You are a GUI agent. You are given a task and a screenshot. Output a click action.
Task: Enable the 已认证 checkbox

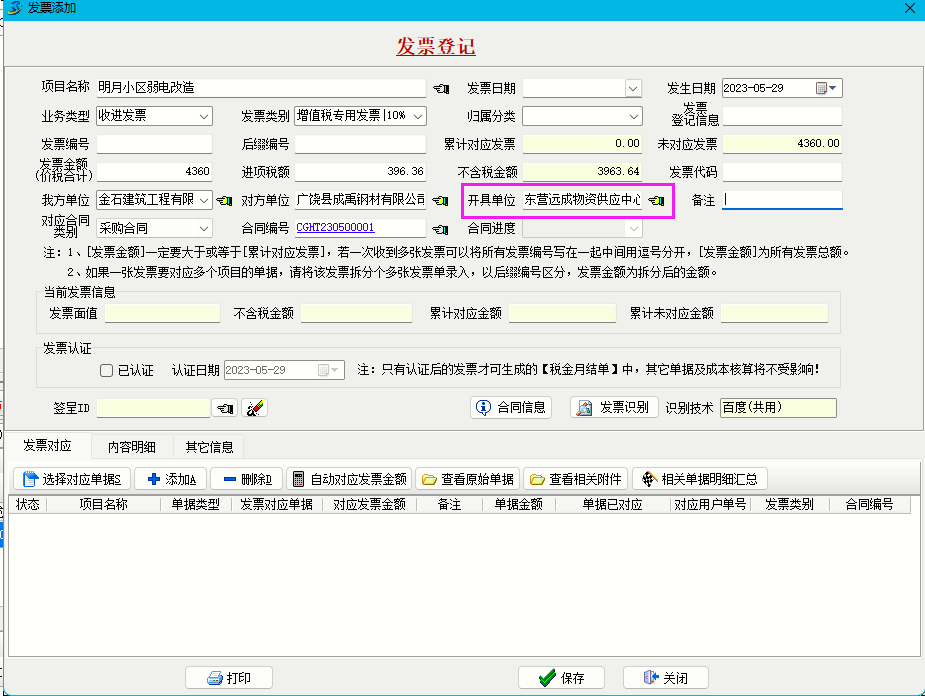coord(107,370)
